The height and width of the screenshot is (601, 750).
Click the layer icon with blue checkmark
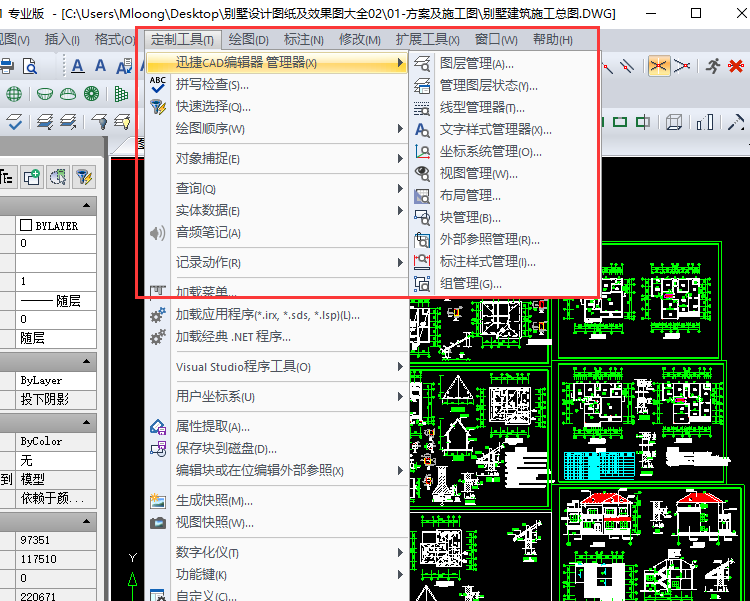(14, 122)
